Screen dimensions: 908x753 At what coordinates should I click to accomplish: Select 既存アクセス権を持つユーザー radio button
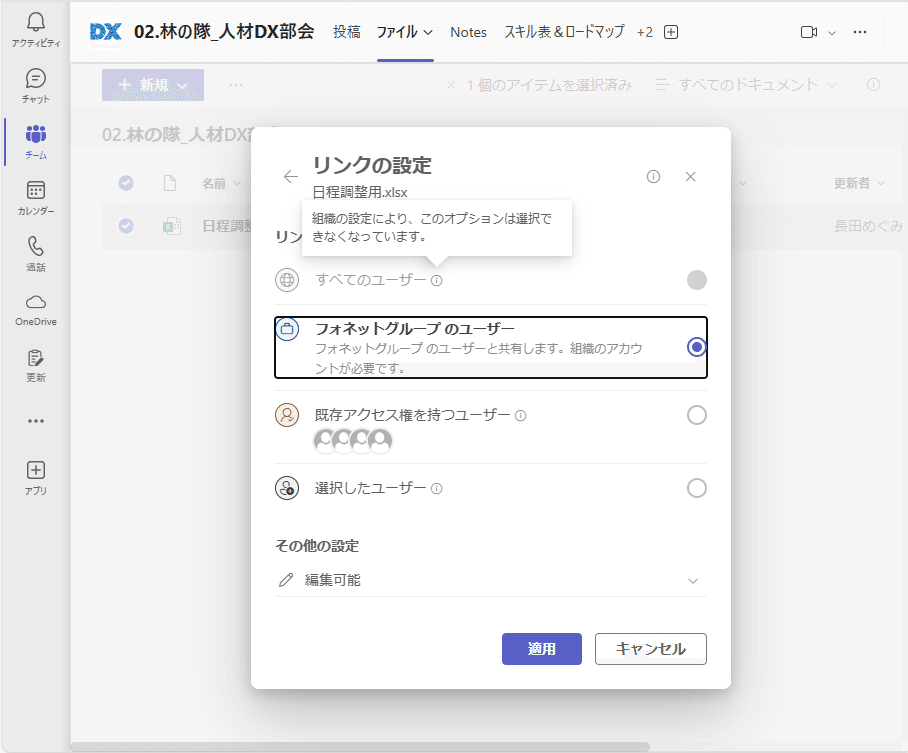point(697,415)
